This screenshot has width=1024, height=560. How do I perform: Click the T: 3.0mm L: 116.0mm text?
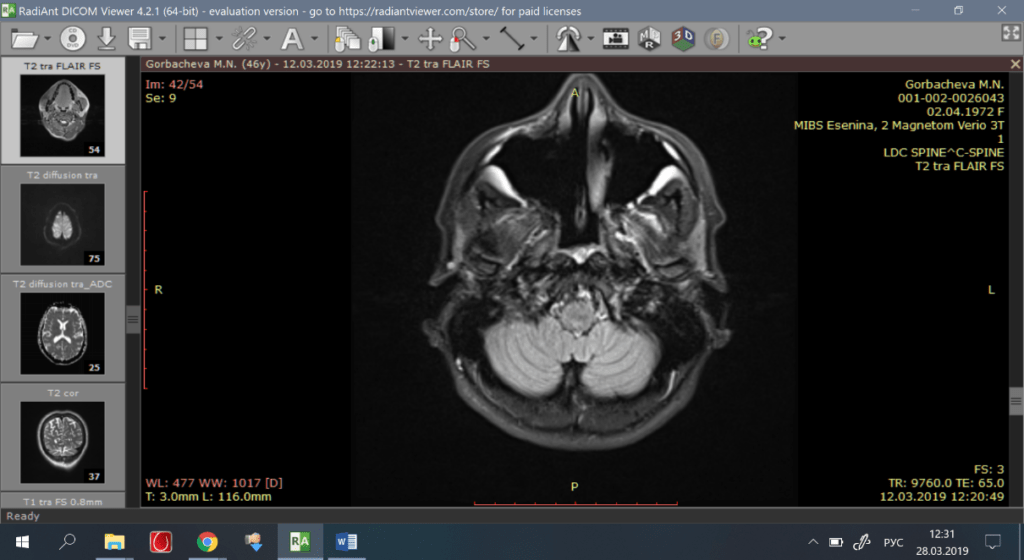coord(208,497)
